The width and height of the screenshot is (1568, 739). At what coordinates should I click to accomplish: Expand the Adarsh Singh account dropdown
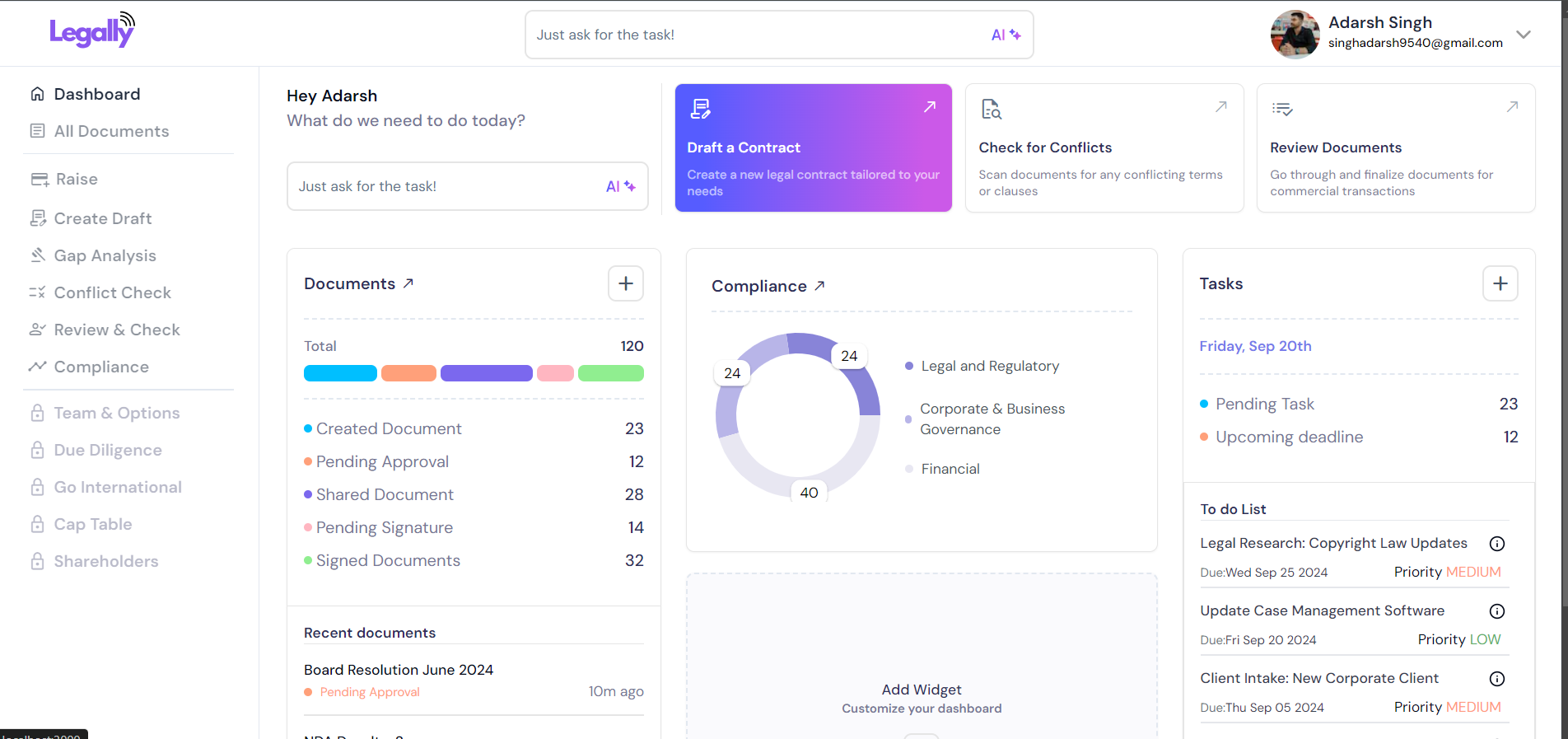[1523, 35]
